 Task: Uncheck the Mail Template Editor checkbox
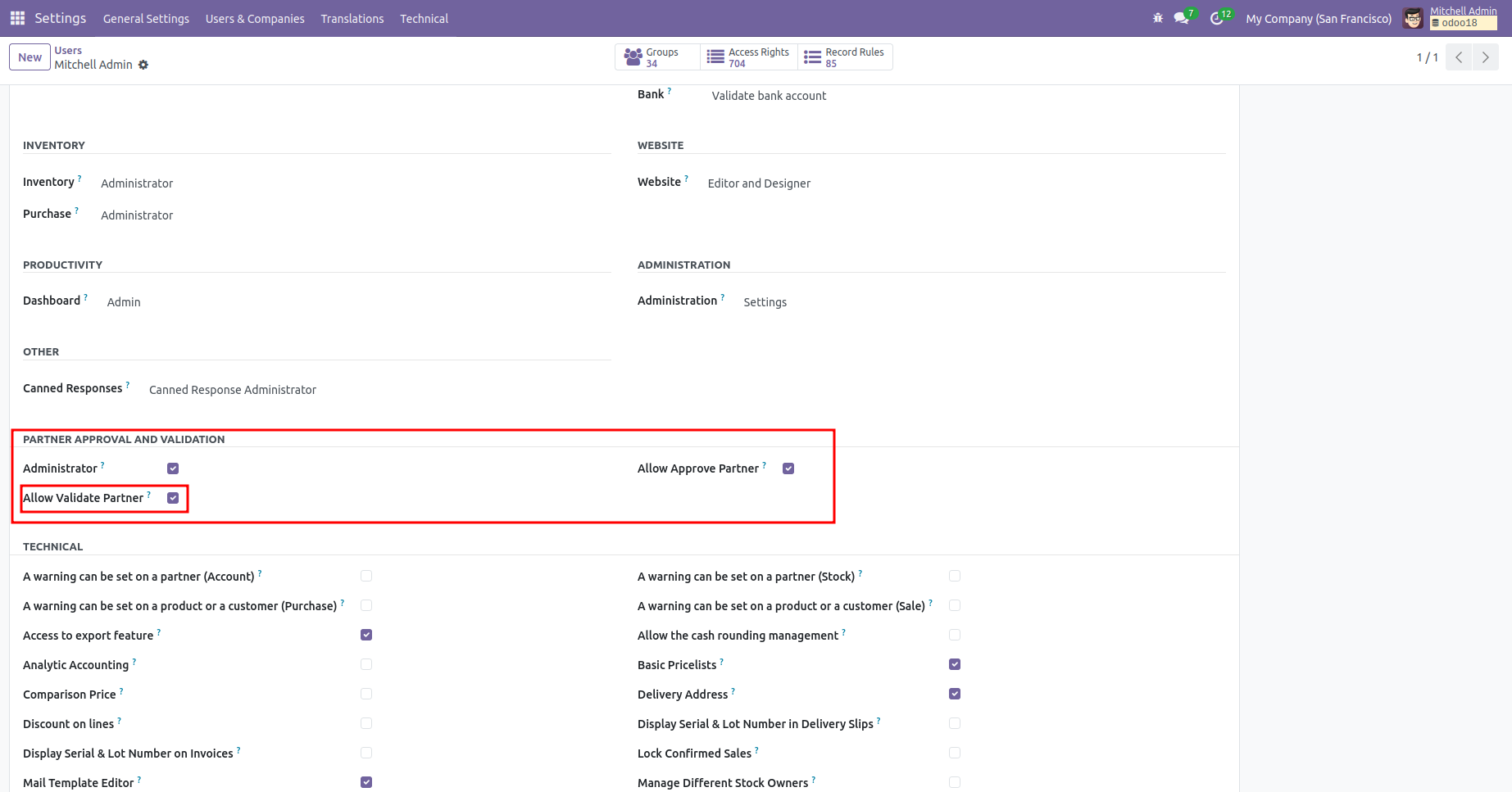(x=366, y=782)
